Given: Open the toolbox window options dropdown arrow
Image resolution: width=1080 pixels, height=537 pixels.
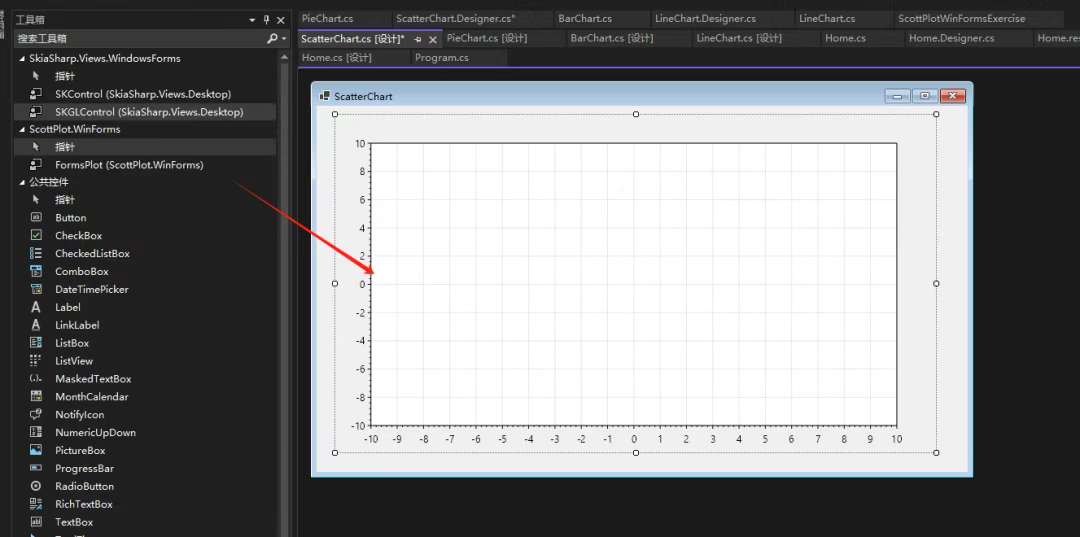Looking at the screenshot, I should (252, 20).
